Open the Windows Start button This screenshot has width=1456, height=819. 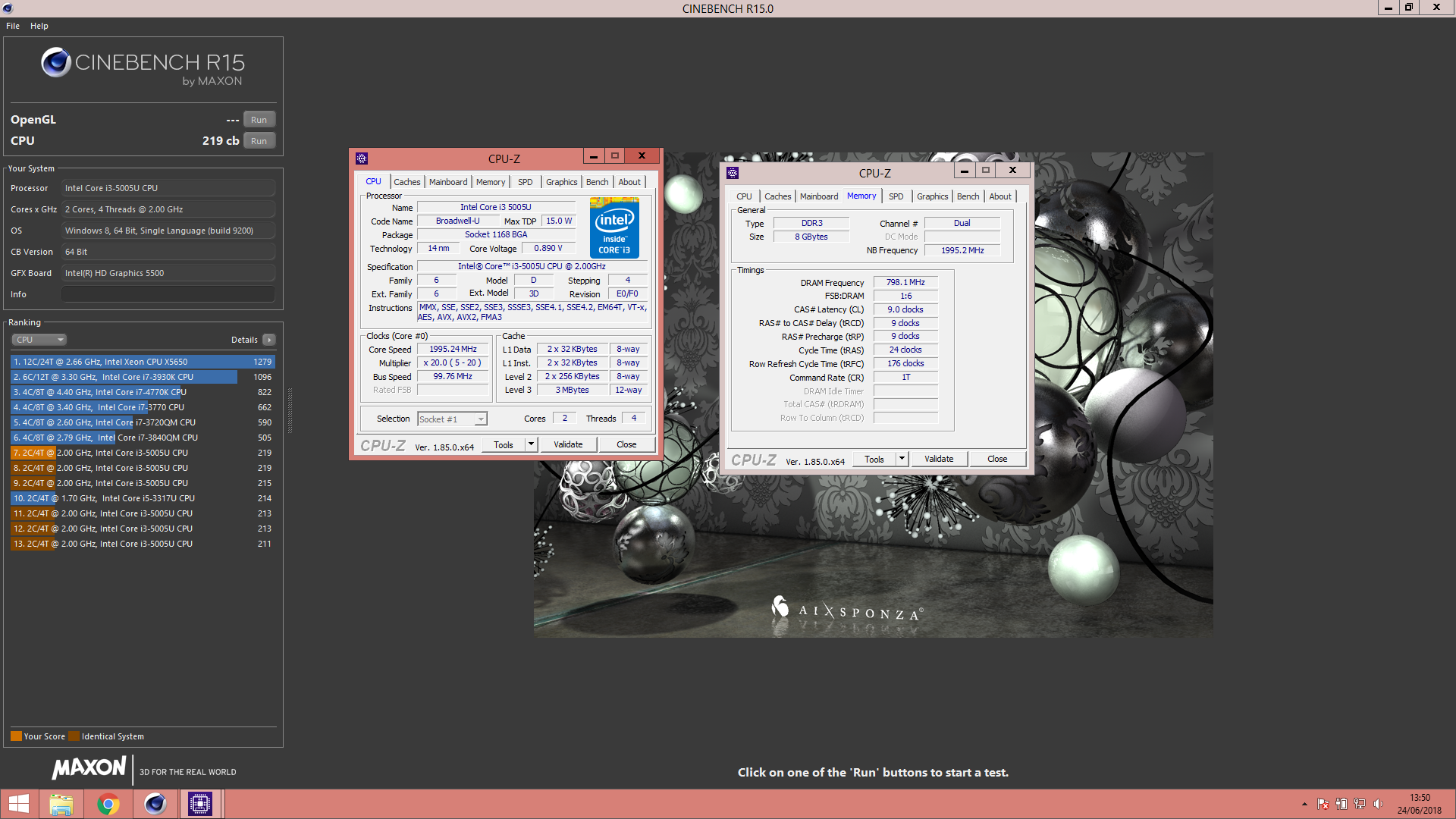[x=19, y=804]
